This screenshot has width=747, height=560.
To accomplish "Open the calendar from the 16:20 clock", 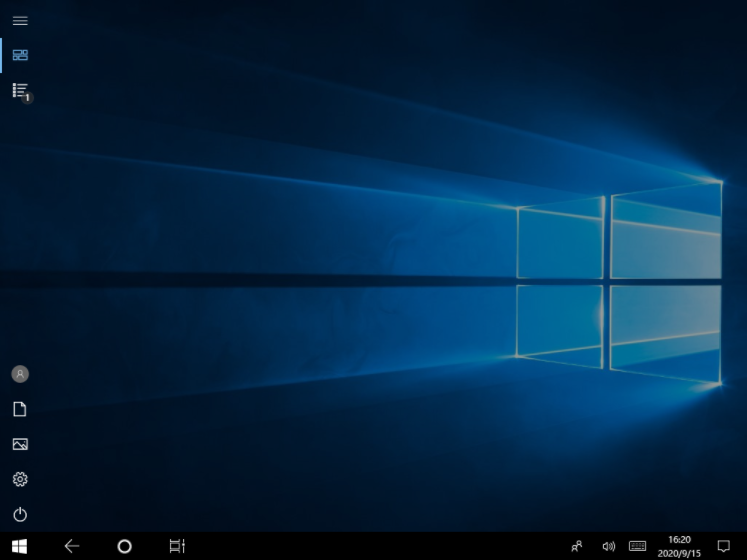I will 680,546.
